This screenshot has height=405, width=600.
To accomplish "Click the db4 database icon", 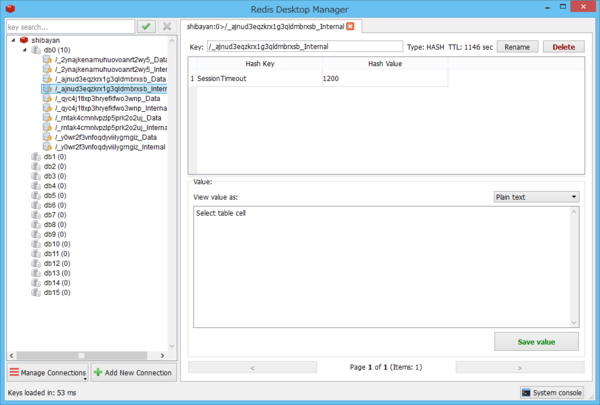I will tap(36, 186).
